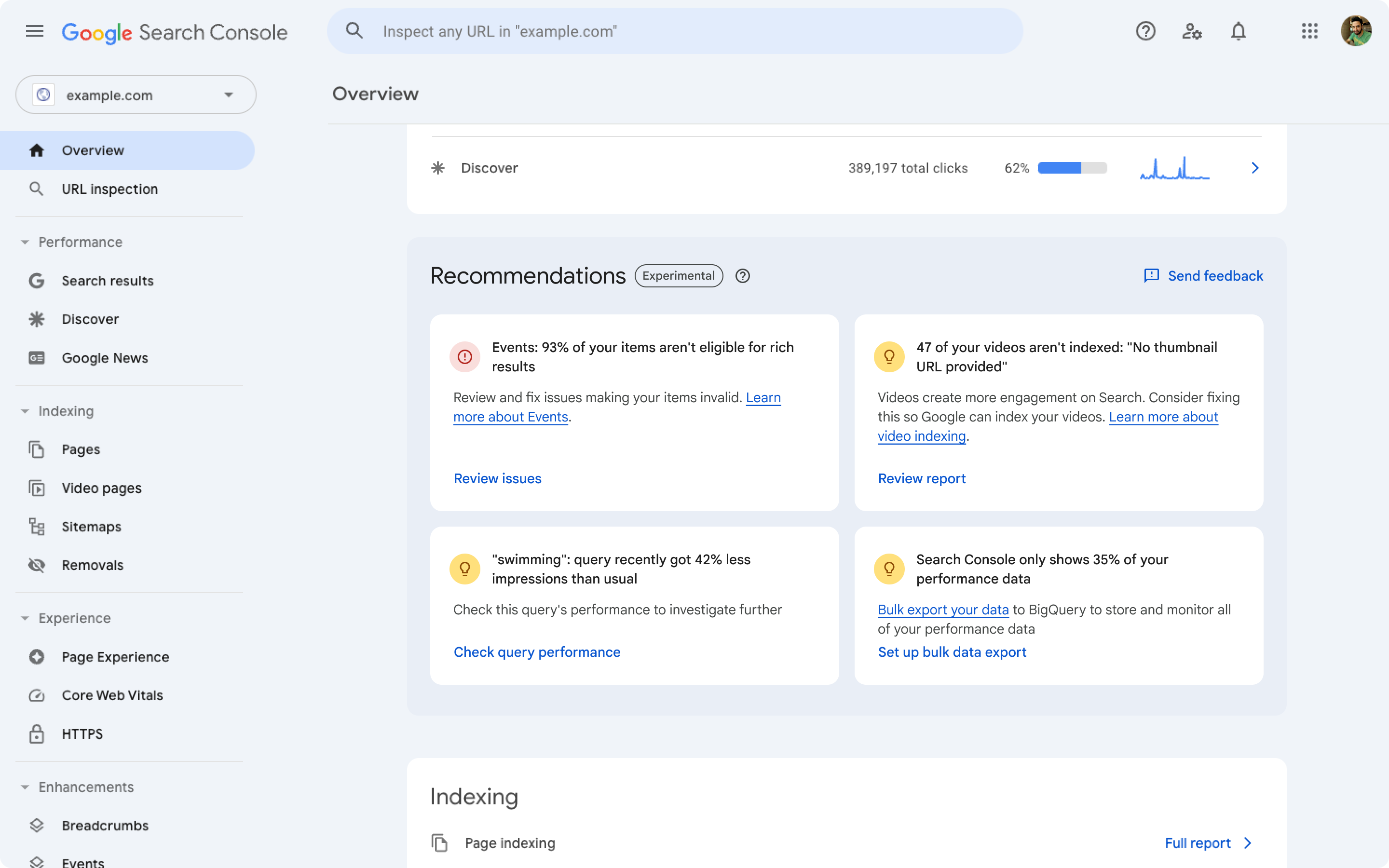Open Google apps grid icon
This screenshot has height=868, width=1389.
1310,31
